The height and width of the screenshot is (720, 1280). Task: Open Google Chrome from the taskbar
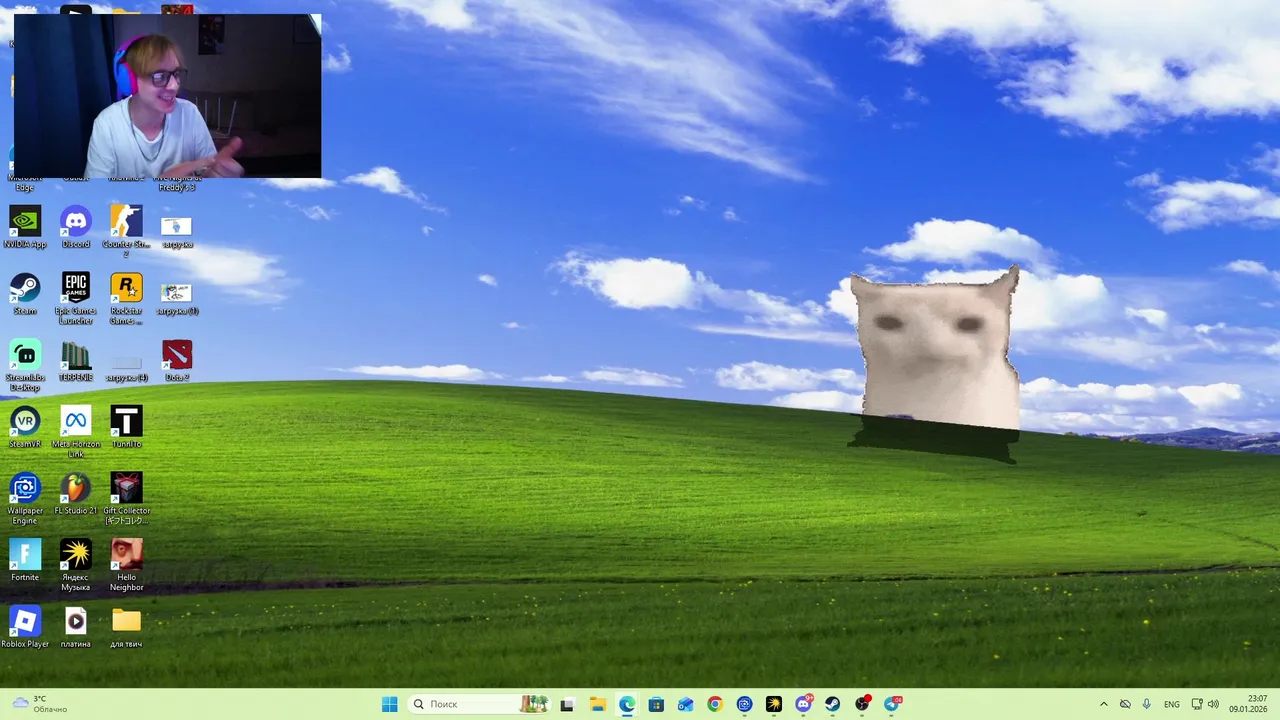coord(714,704)
